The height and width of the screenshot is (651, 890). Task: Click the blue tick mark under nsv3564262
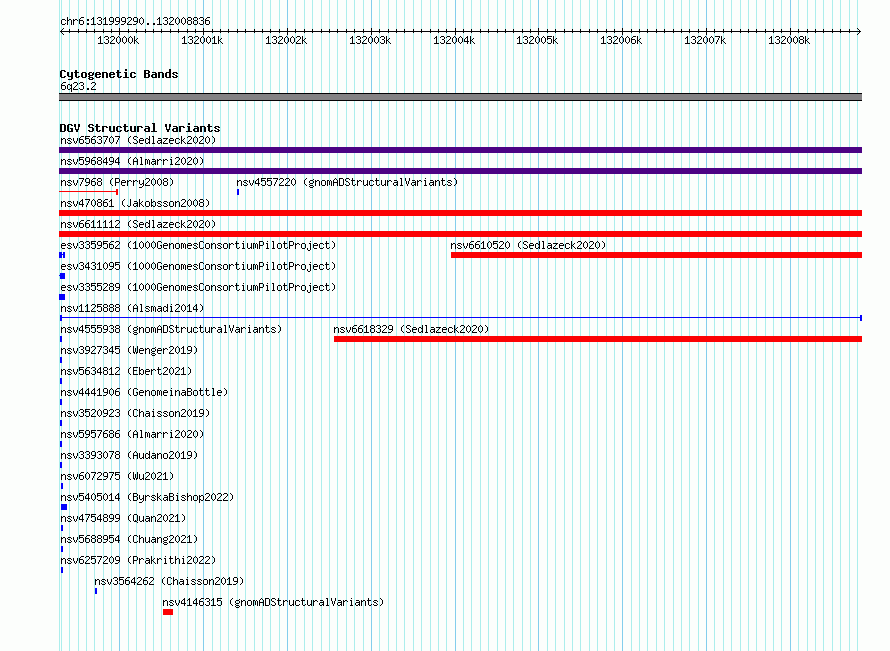96,591
